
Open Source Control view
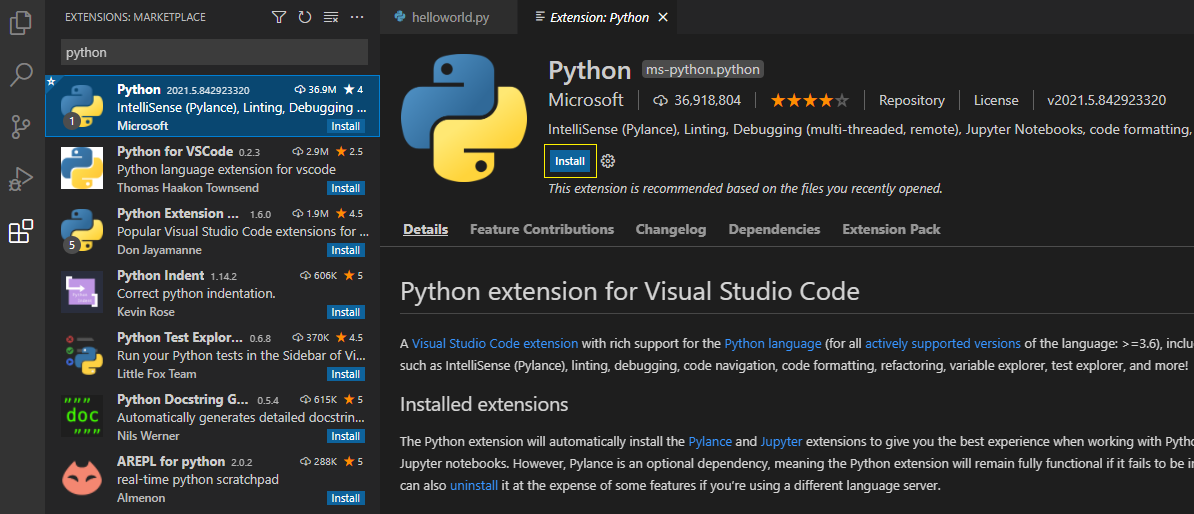(x=21, y=127)
